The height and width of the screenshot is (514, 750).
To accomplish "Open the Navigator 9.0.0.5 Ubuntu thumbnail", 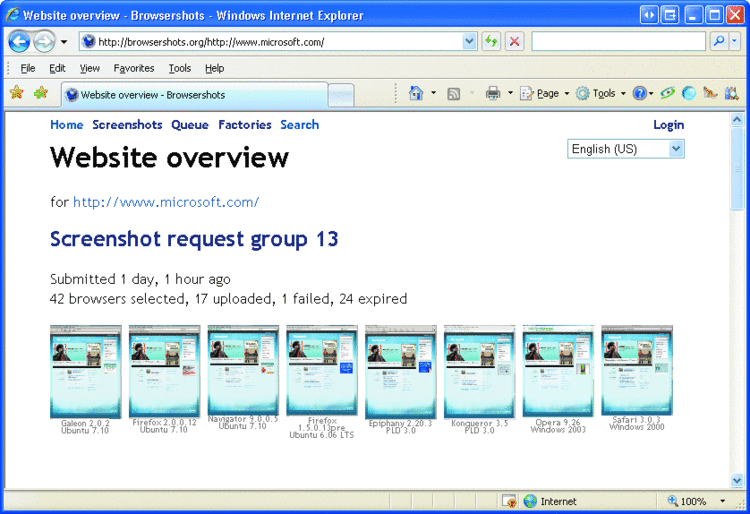I will (x=243, y=371).
